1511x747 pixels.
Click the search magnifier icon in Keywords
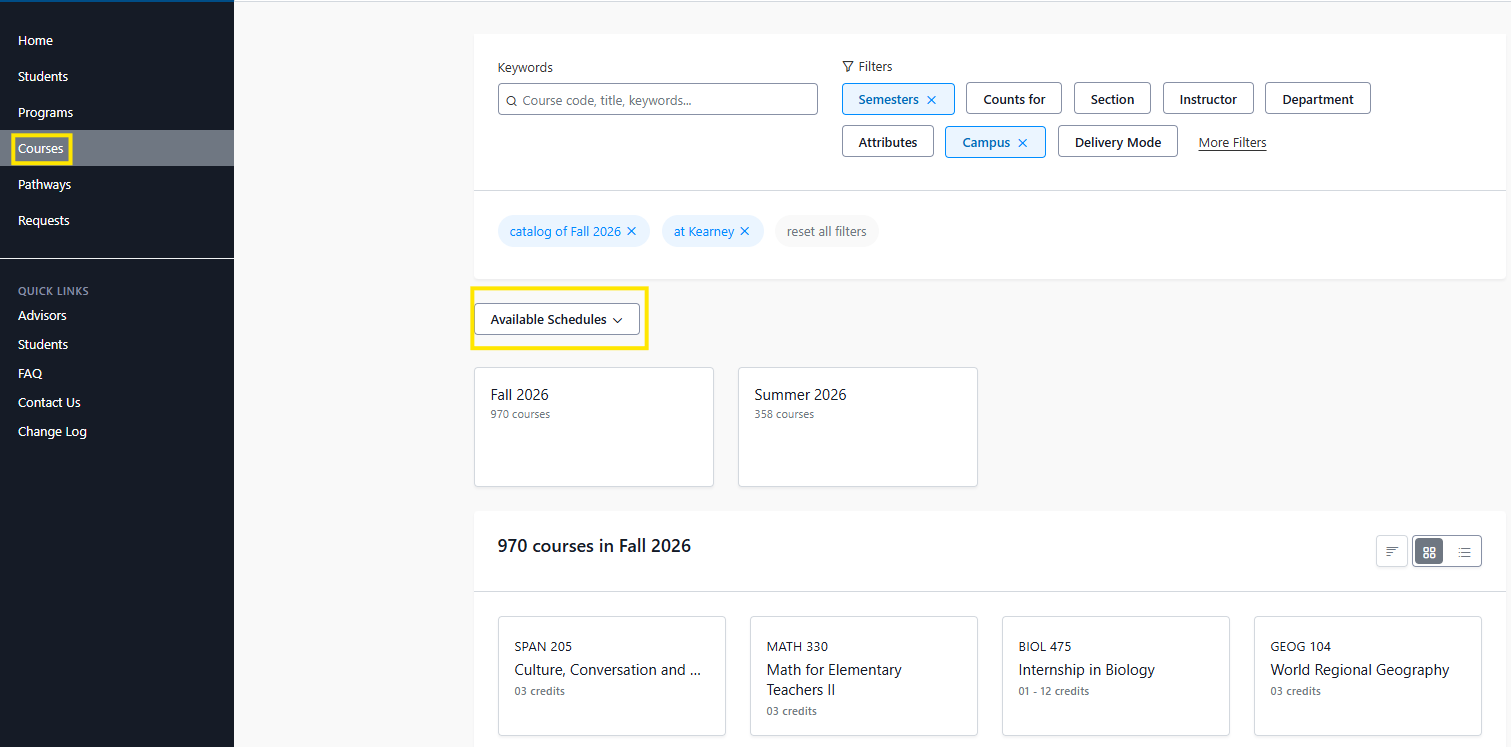512,101
